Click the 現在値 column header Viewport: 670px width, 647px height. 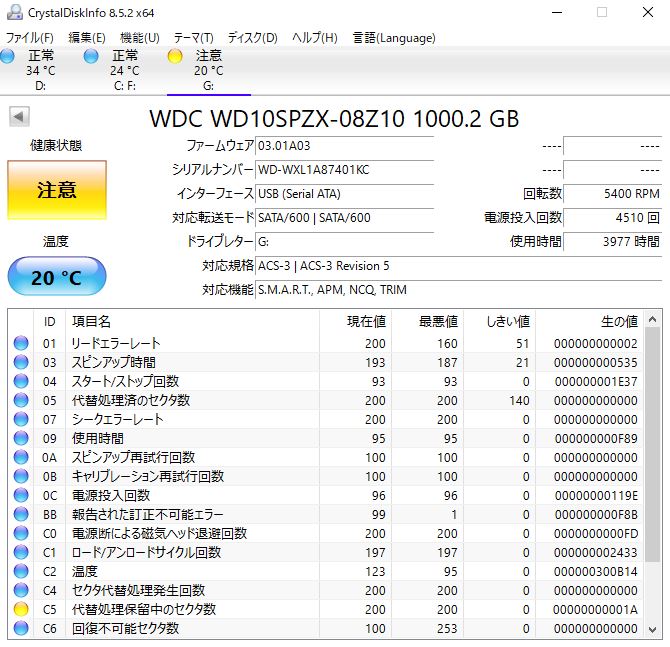356,321
